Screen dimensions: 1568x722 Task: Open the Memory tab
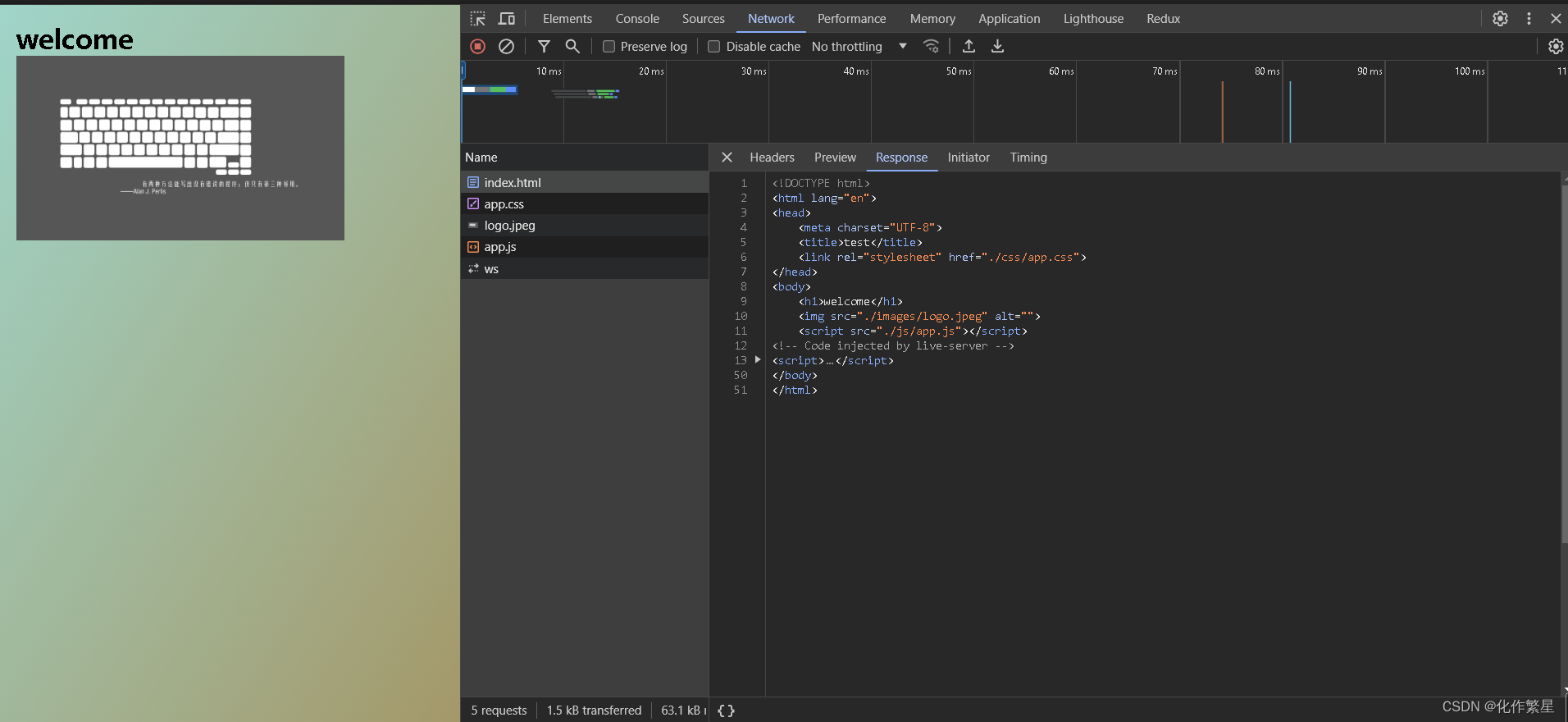tap(932, 18)
